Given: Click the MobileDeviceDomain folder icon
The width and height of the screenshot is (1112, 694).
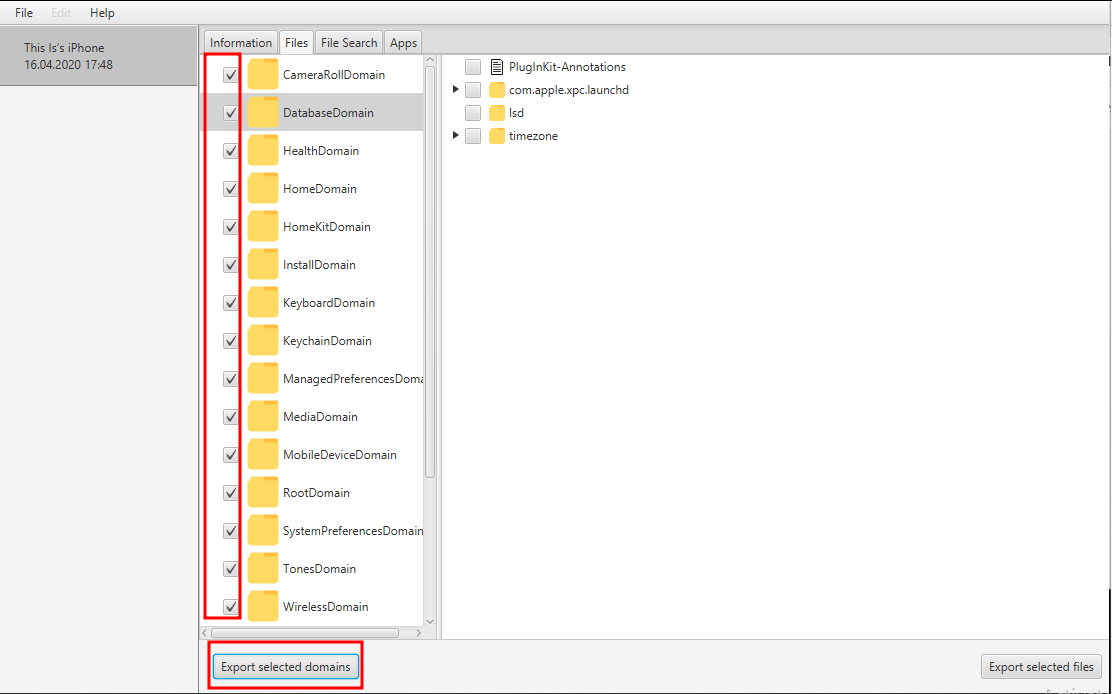Looking at the screenshot, I should click(262, 454).
